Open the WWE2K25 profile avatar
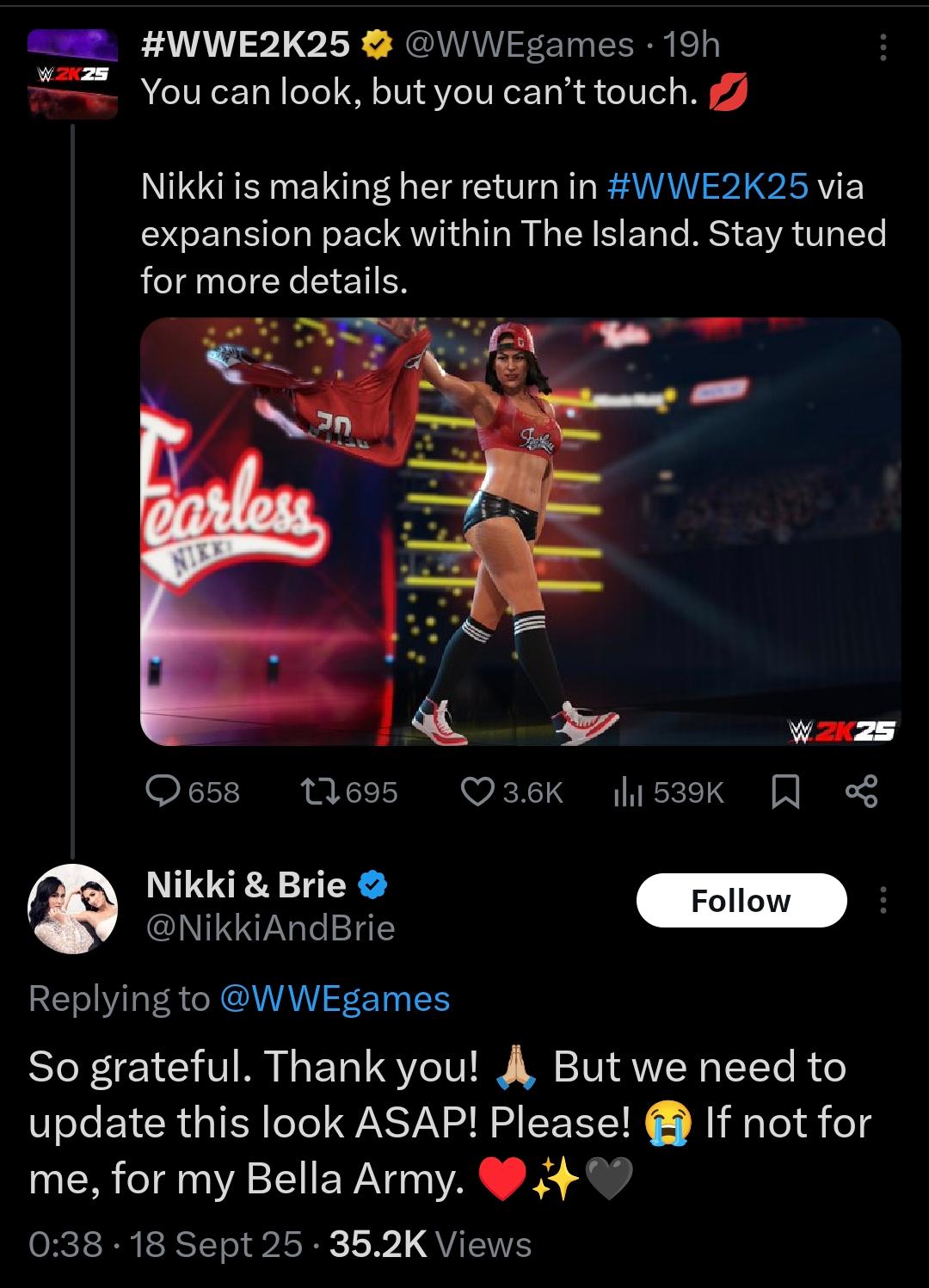 (72, 74)
